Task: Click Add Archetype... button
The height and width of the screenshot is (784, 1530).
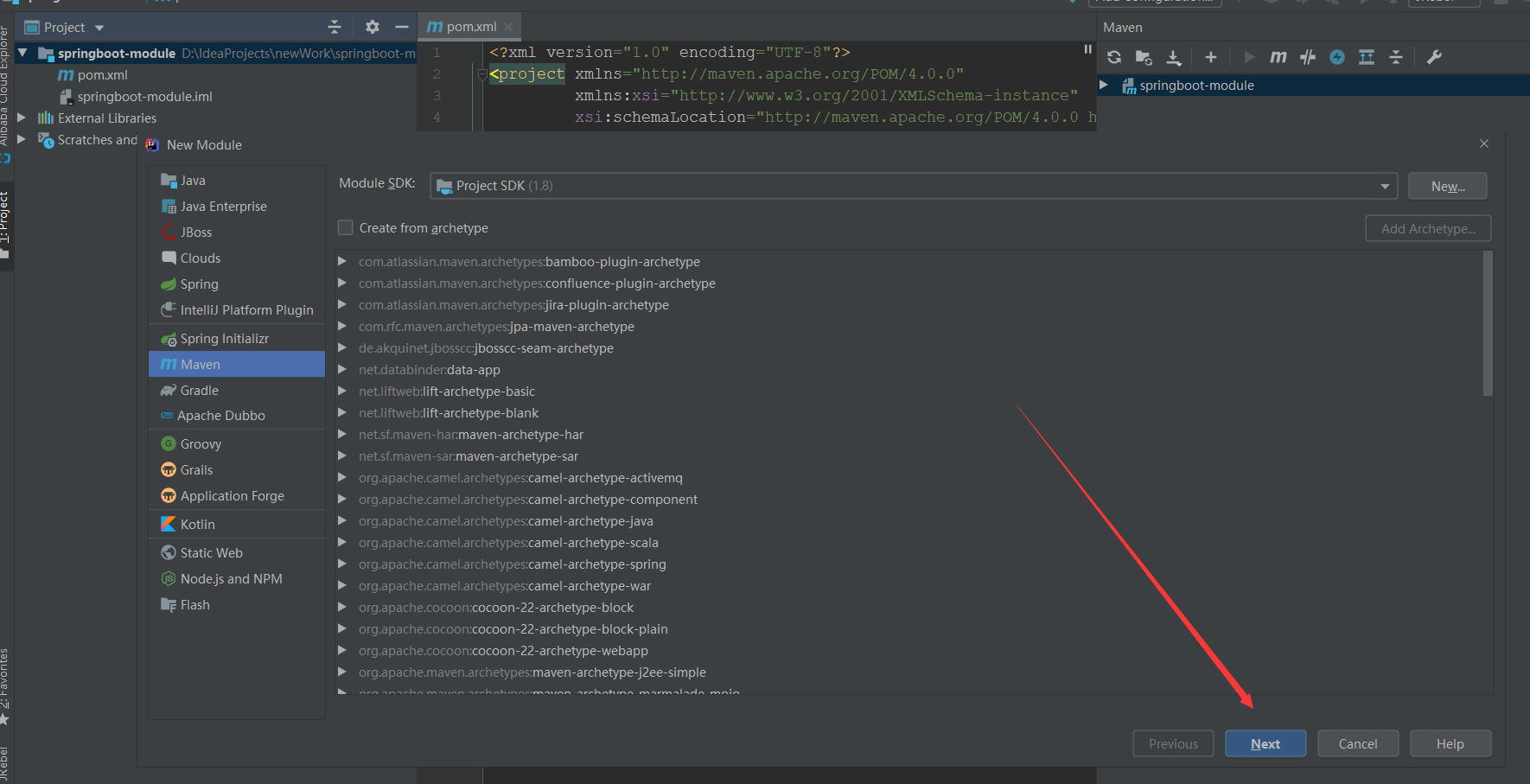Action: 1428,228
